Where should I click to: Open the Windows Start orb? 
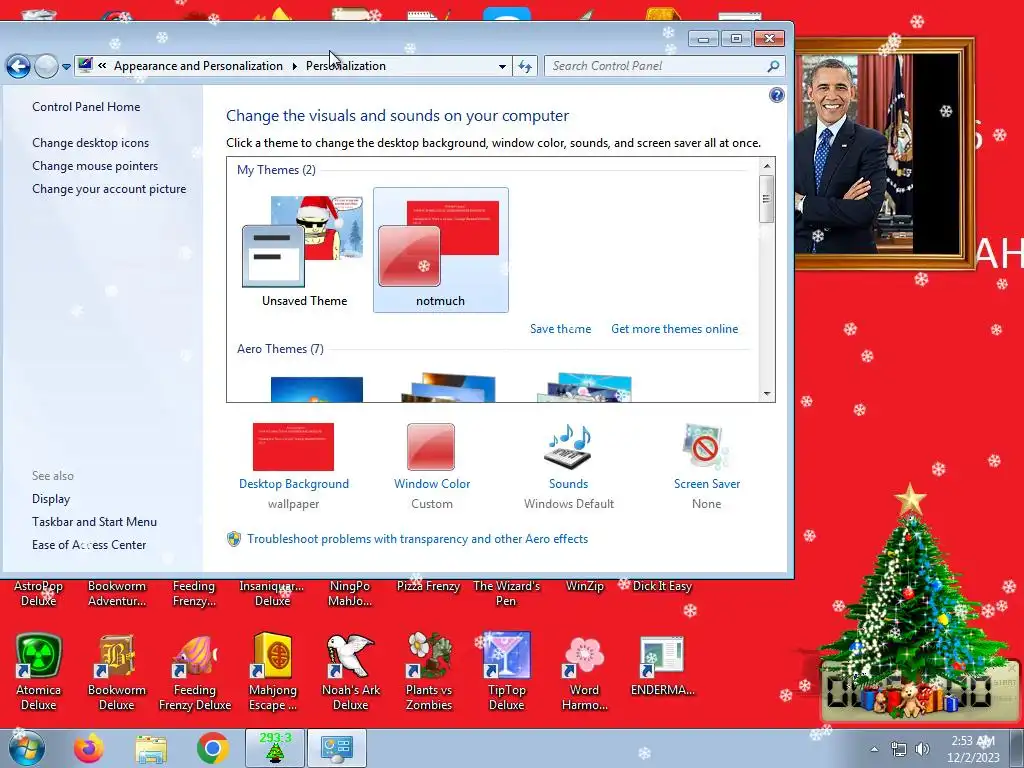point(26,748)
